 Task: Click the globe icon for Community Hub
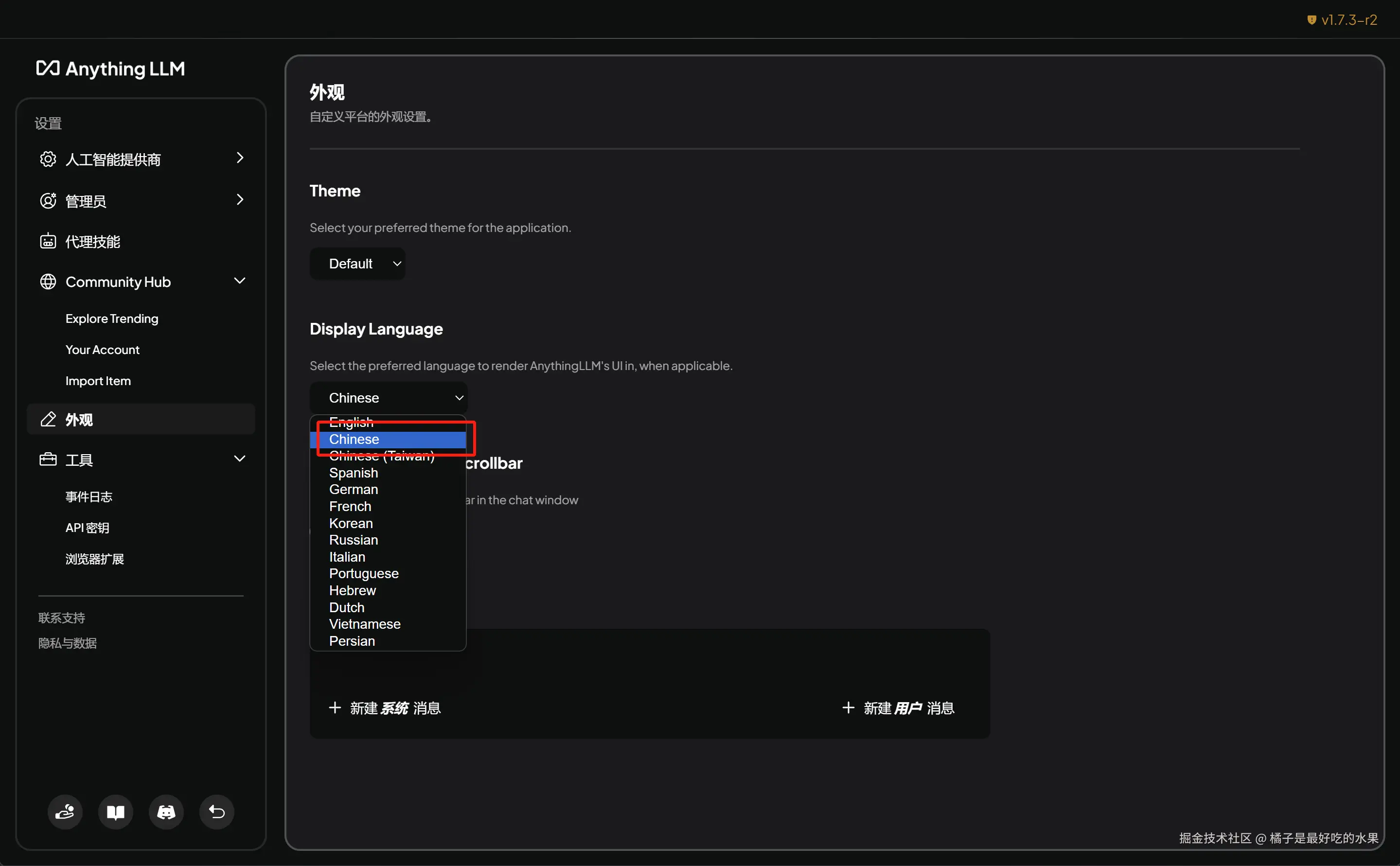coord(48,282)
